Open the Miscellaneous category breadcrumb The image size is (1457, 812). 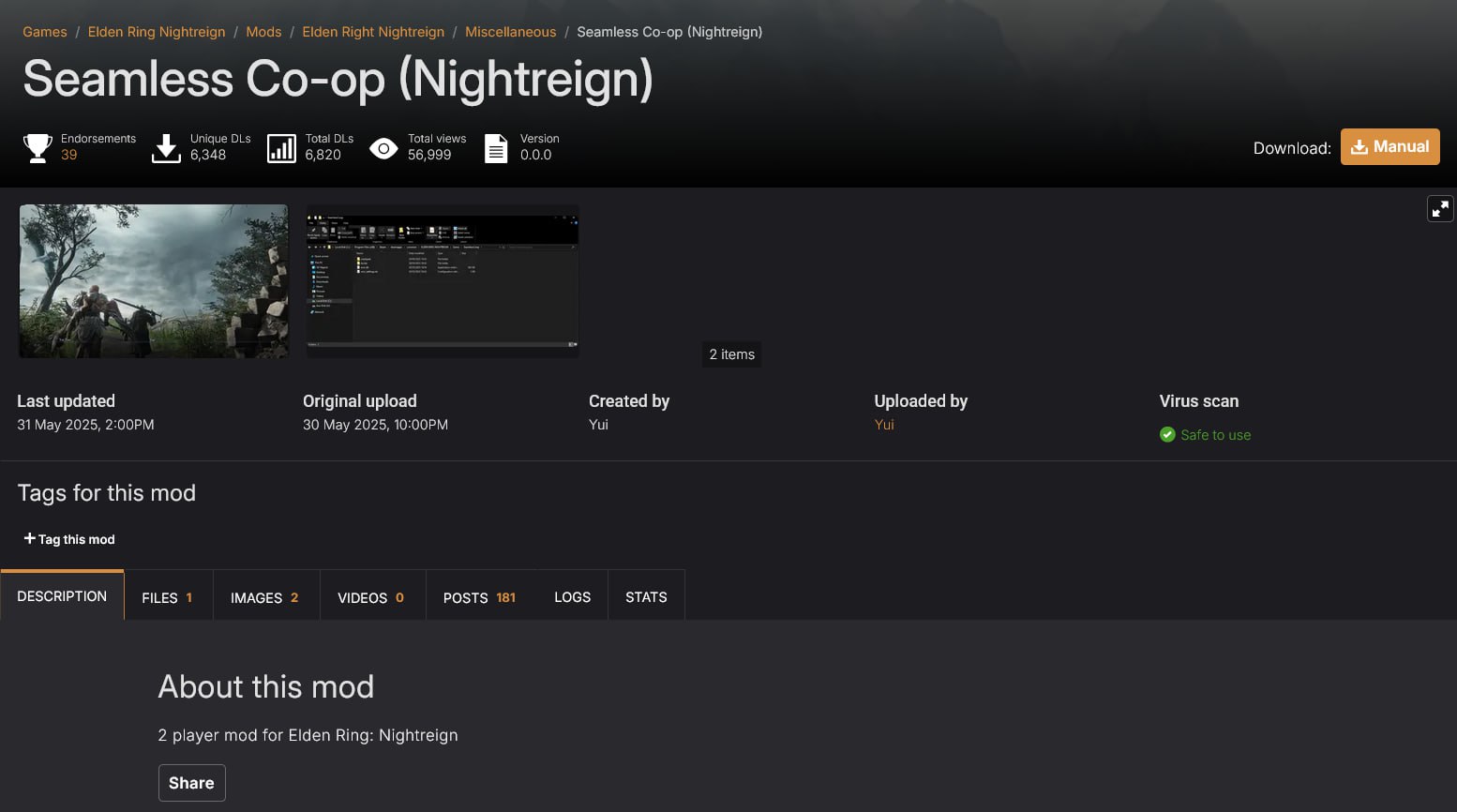tap(510, 32)
